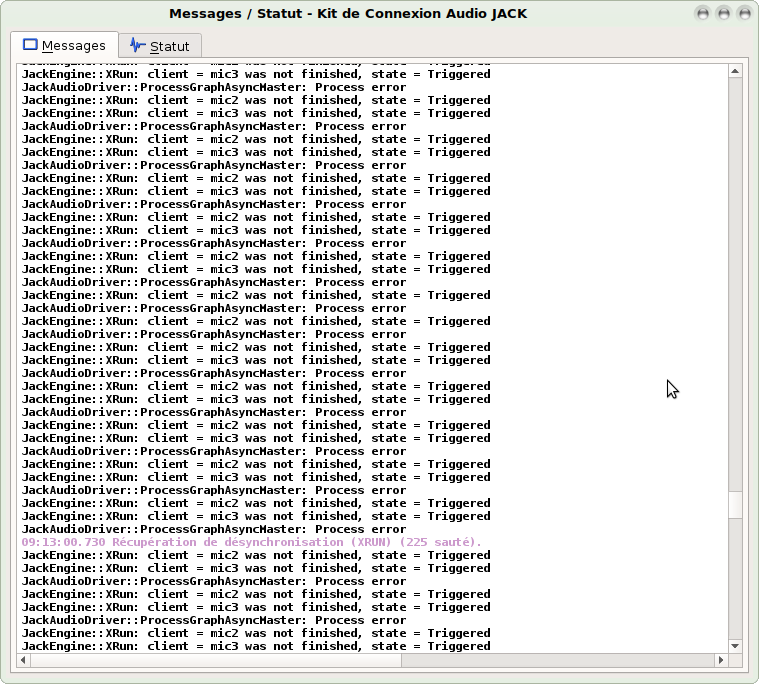Click the horizontal scrollbar right arrow
This screenshot has height=684, width=759.
(721, 659)
